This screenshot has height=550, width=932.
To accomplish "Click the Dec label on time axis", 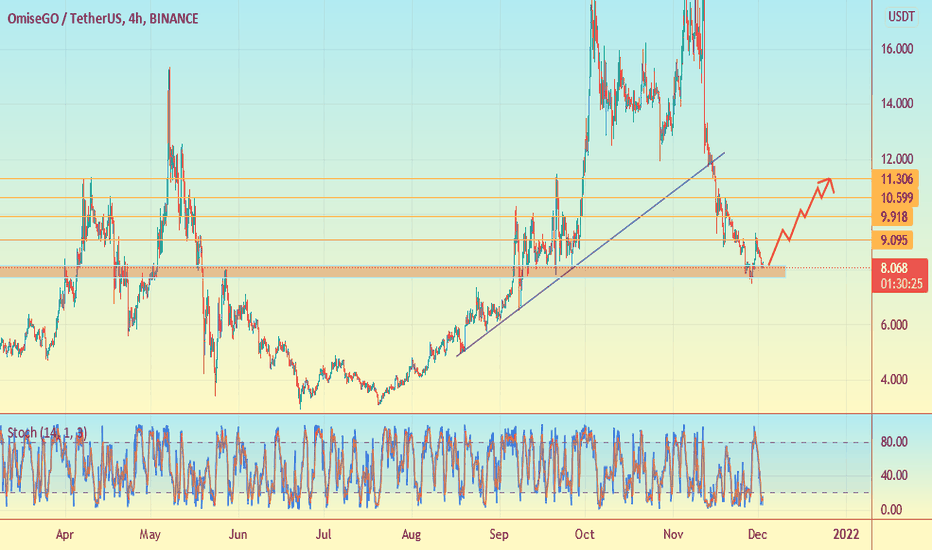I will (x=757, y=535).
